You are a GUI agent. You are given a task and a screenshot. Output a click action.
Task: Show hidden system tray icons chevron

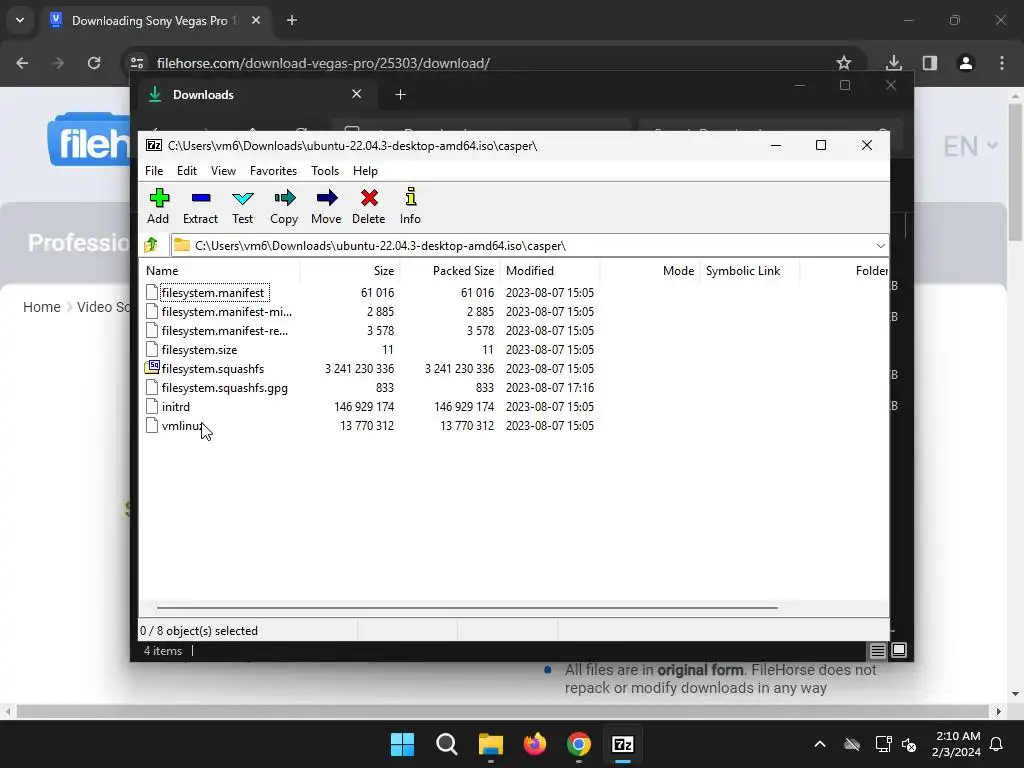[820, 744]
